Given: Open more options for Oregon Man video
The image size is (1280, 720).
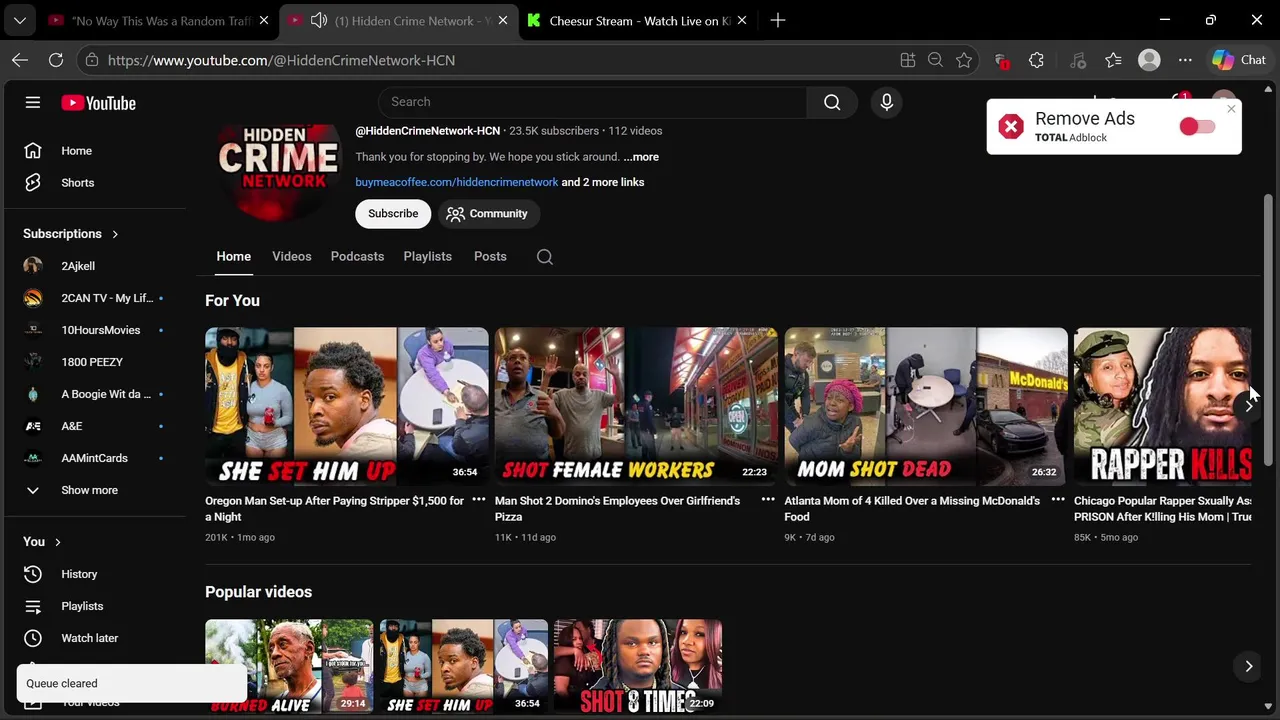Looking at the screenshot, I should (x=479, y=500).
